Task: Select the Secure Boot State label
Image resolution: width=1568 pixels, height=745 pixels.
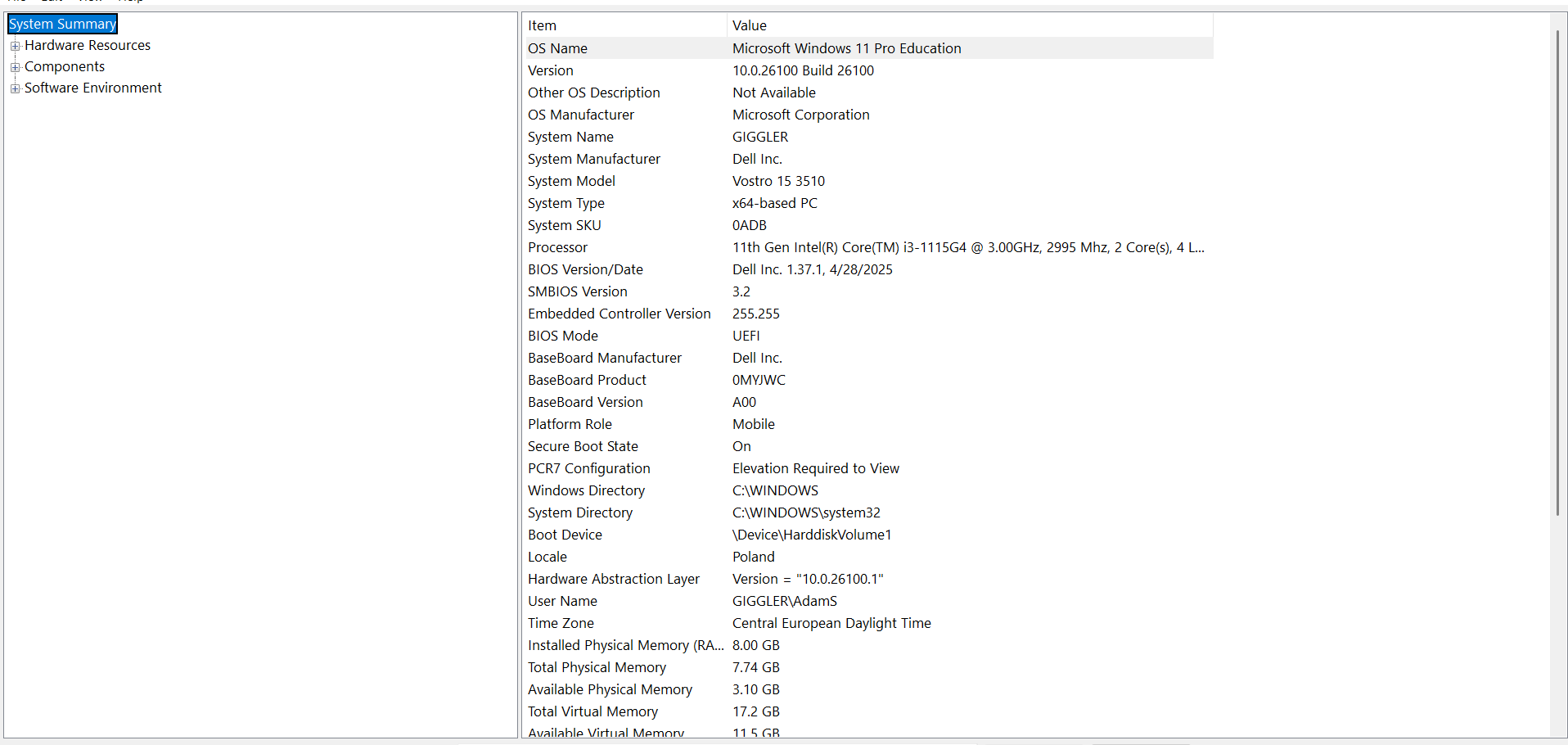Action: coord(583,446)
